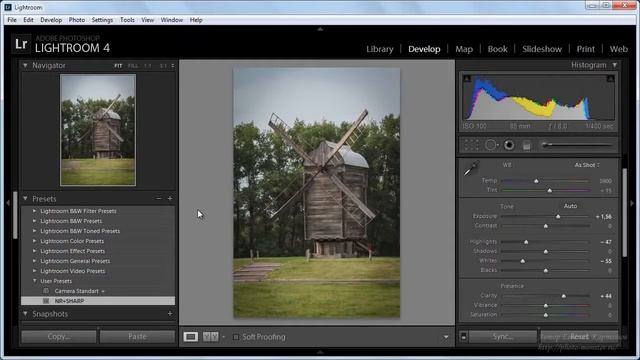Click the Sync... button
The height and width of the screenshot is (360, 640).
coord(502,337)
